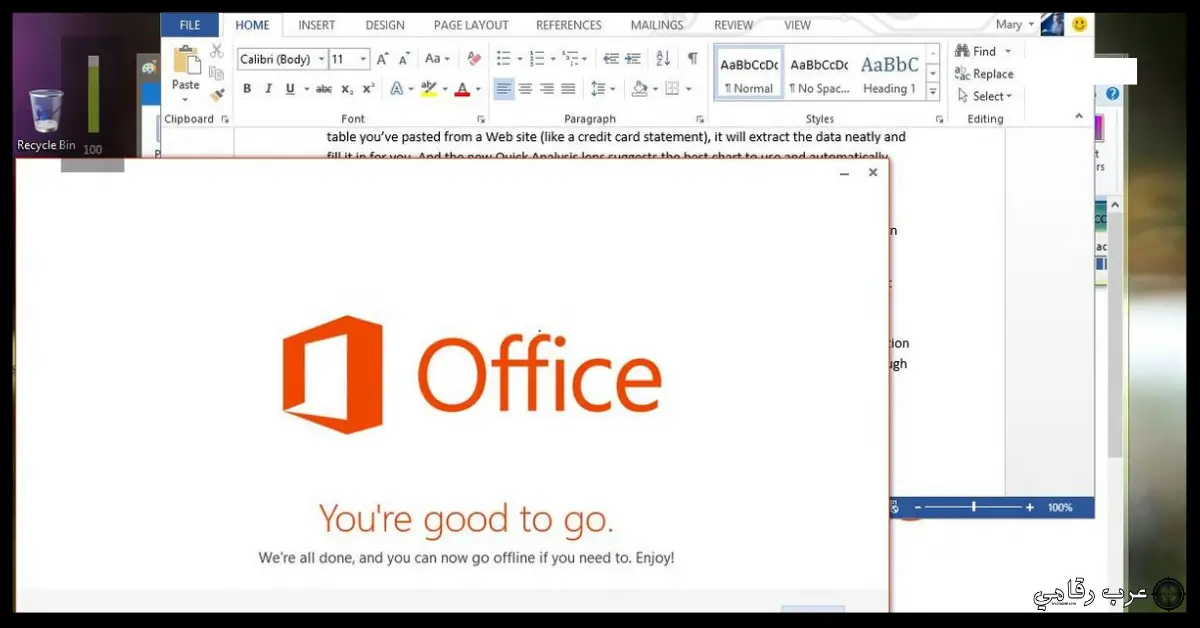Switch to the REVIEW tab
Viewport: 1200px width, 628px height.
click(x=734, y=25)
